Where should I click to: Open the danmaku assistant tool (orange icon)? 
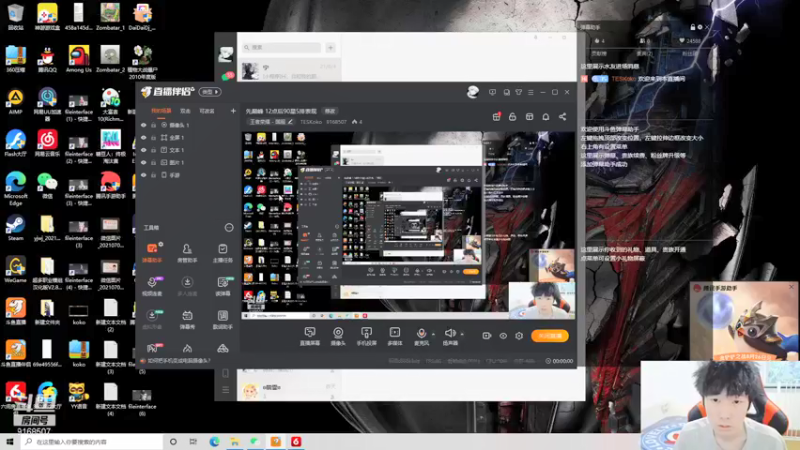tap(152, 253)
